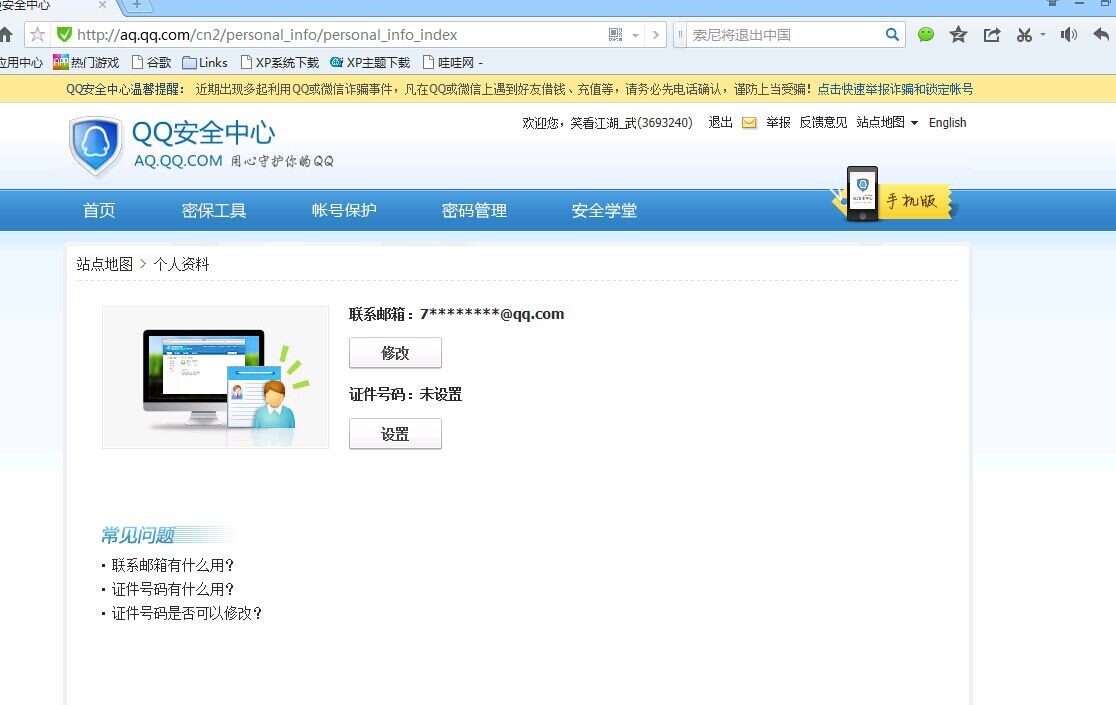Viewport: 1116px width, 705px height.
Task: Open a new tab with plus button
Action: pos(137,5)
